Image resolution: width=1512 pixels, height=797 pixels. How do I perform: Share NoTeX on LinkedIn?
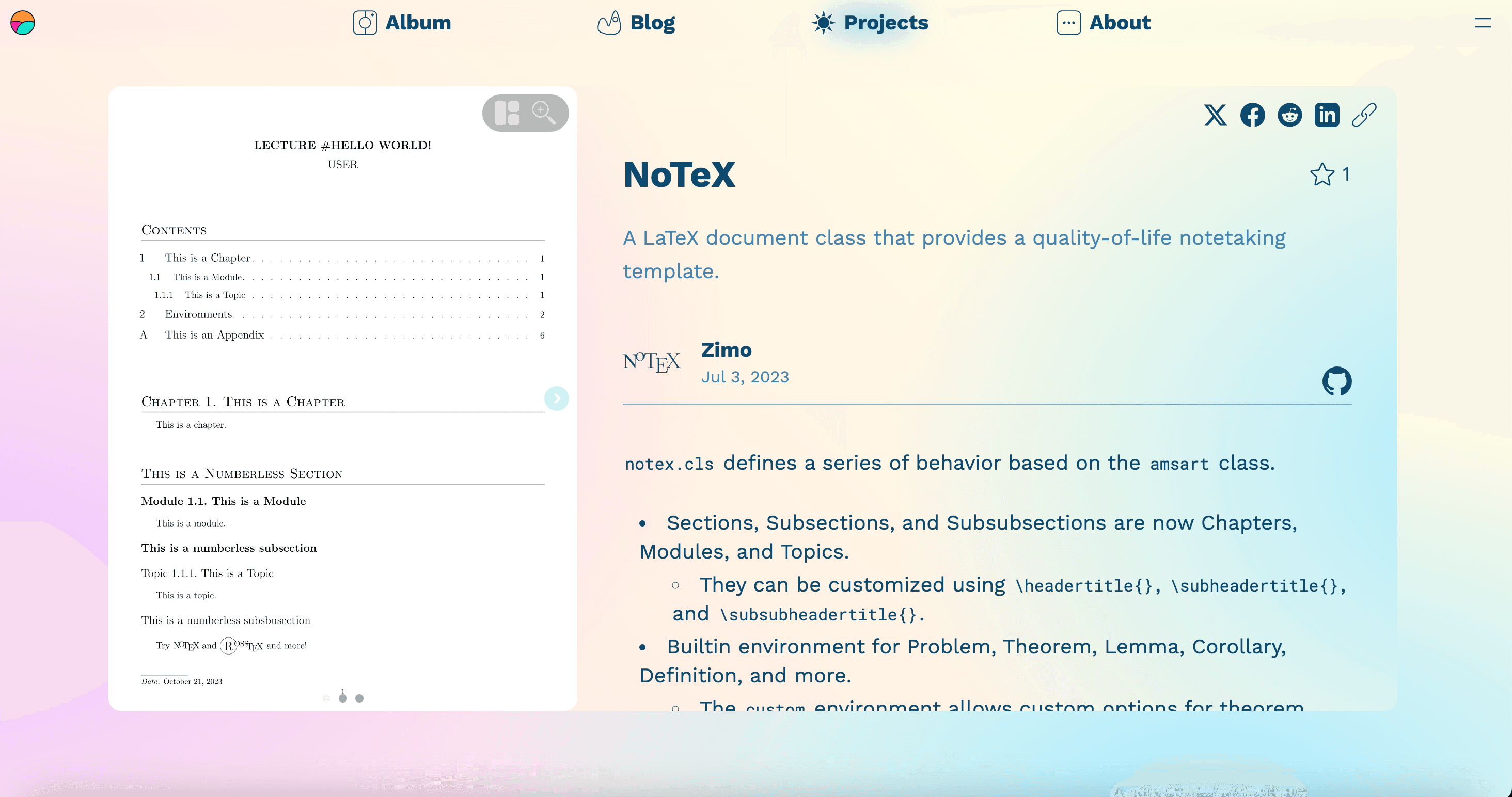coord(1327,115)
